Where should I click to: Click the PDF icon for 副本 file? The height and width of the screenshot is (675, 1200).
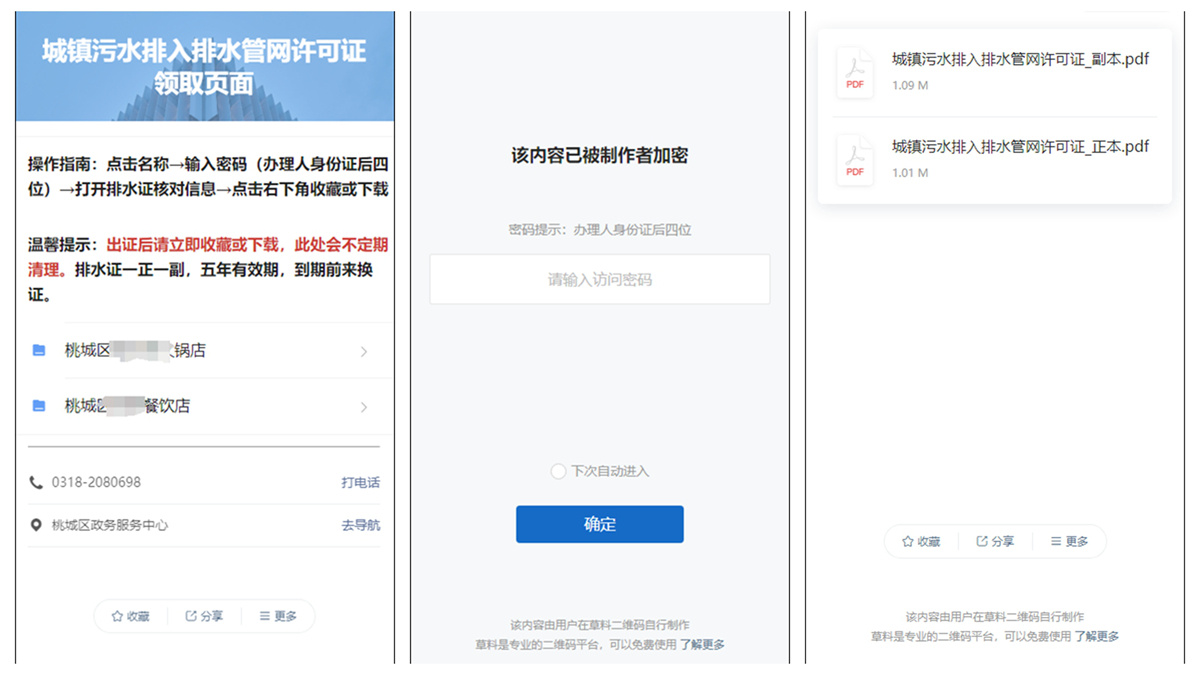coord(855,72)
